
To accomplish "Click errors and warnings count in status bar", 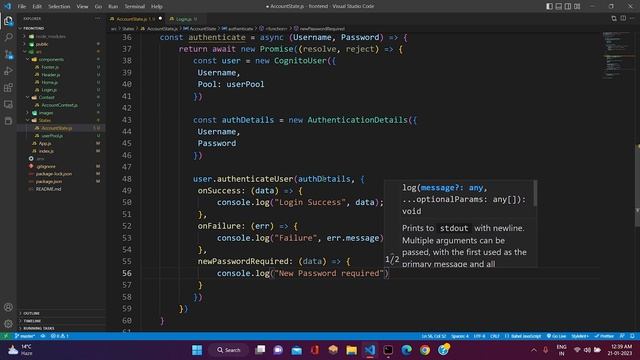I will click(x=60, y=336).
